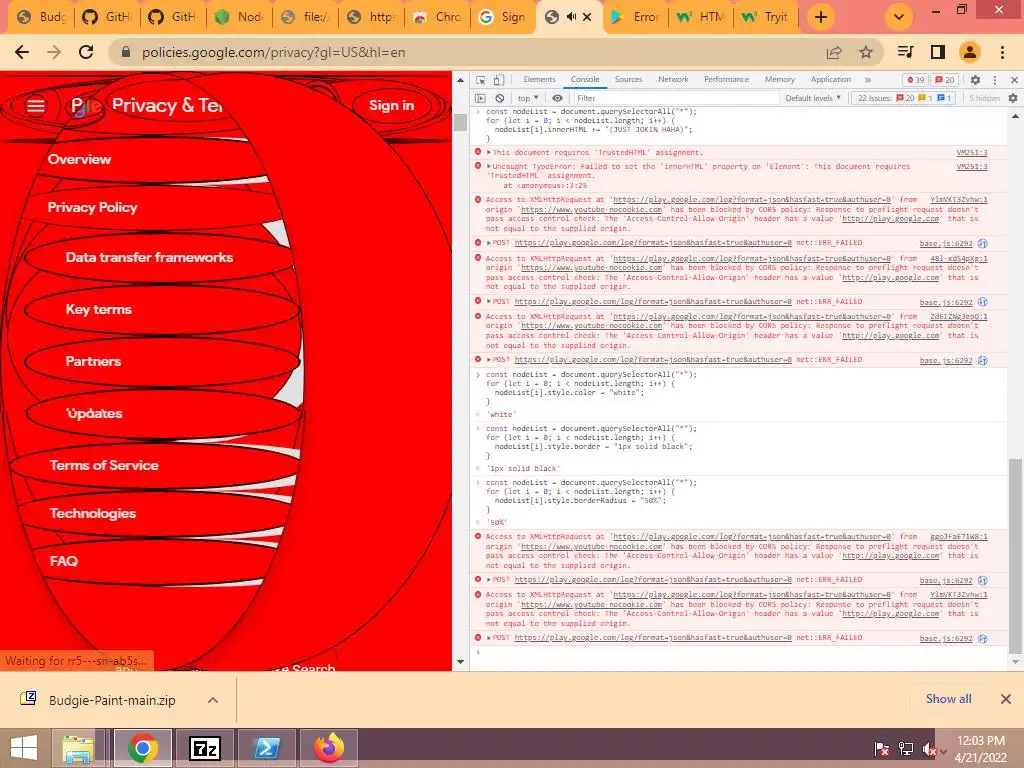Viewport: 1024px width, 768px height.
Task: Toggle the DevTools device toolbar
Action: coord(498,80)
